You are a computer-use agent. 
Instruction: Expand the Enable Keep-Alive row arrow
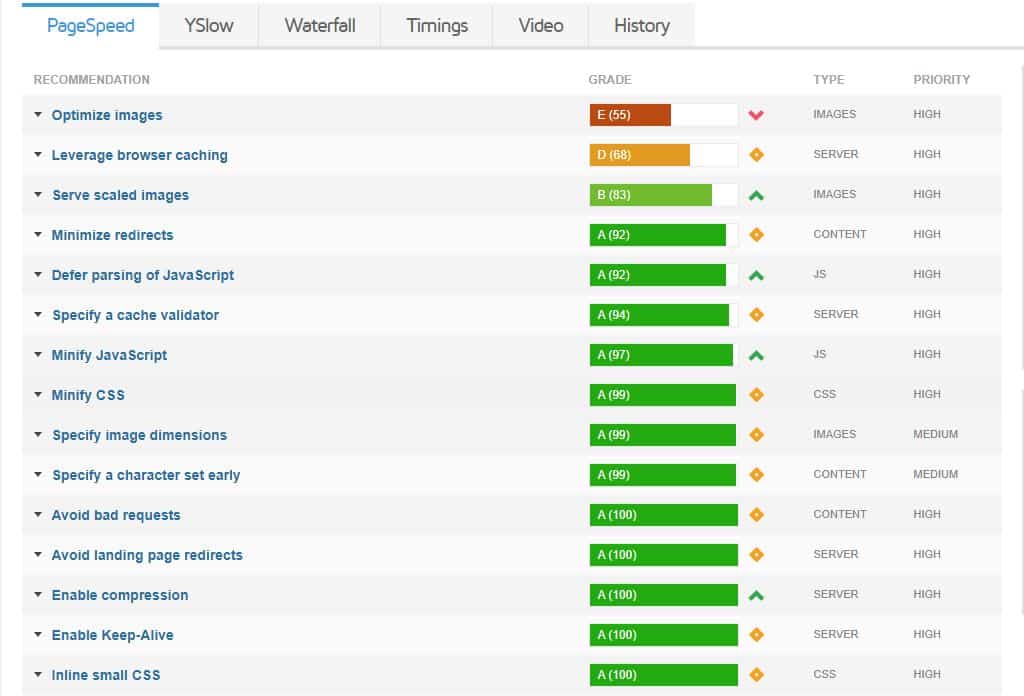[38, 635]
